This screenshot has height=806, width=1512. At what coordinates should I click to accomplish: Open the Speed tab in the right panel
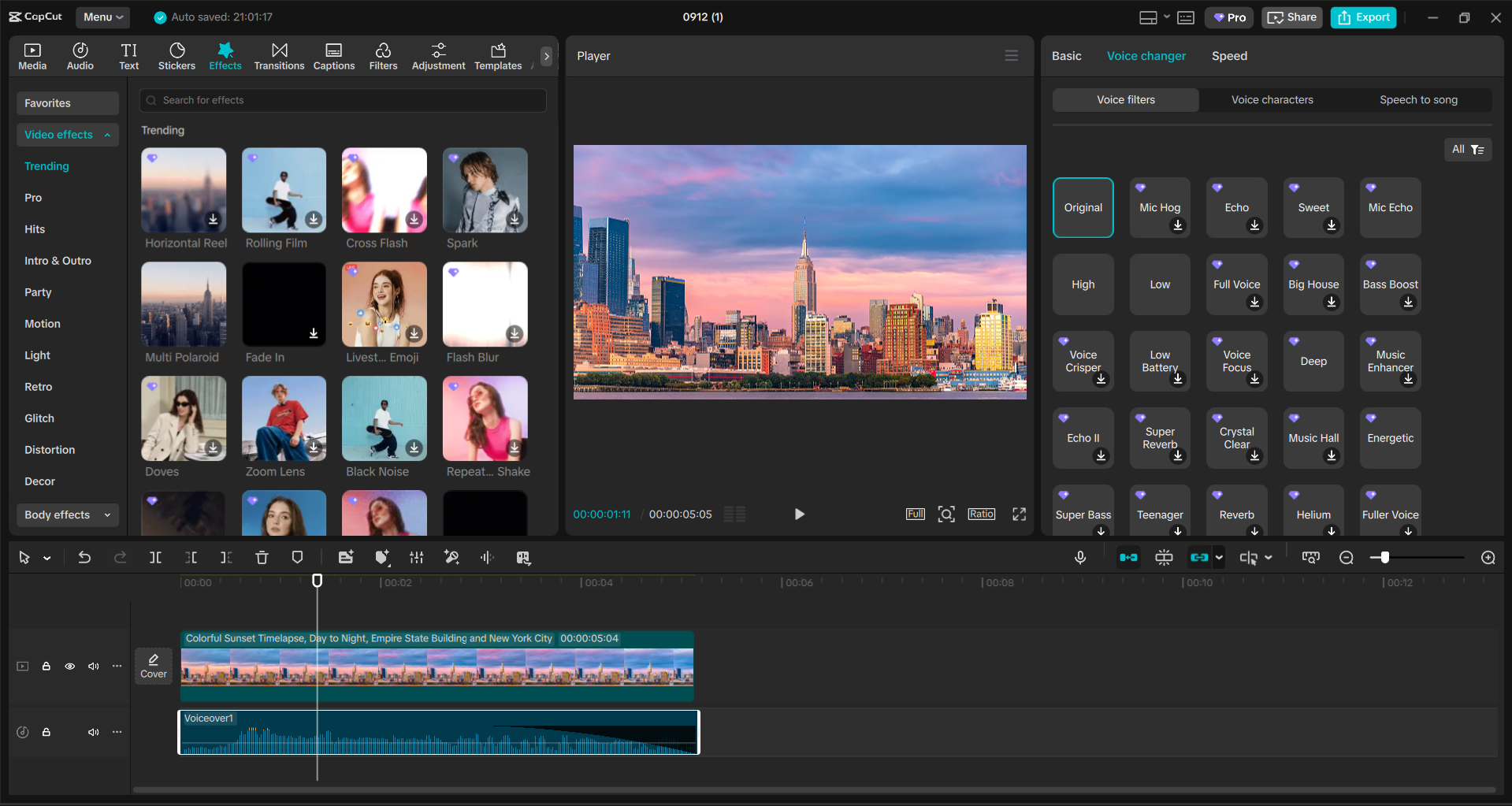[x=1228, y=55]
